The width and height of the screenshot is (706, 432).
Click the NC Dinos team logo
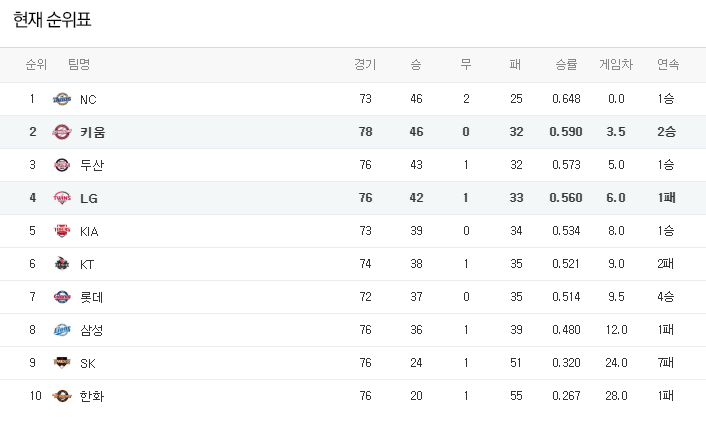click(x=62, y=99)
